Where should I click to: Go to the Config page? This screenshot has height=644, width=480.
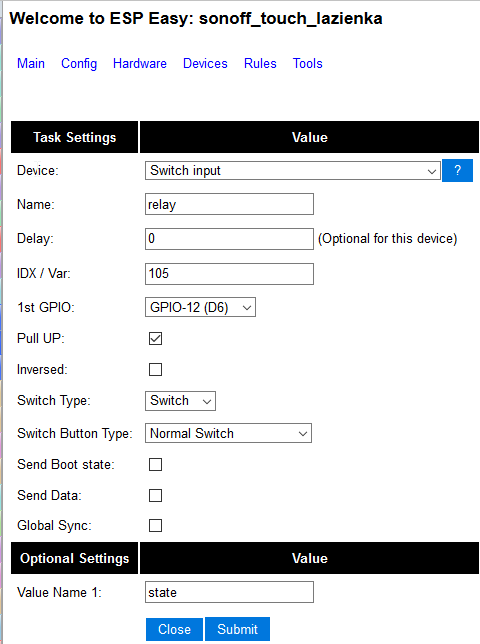tap(79, 64)
